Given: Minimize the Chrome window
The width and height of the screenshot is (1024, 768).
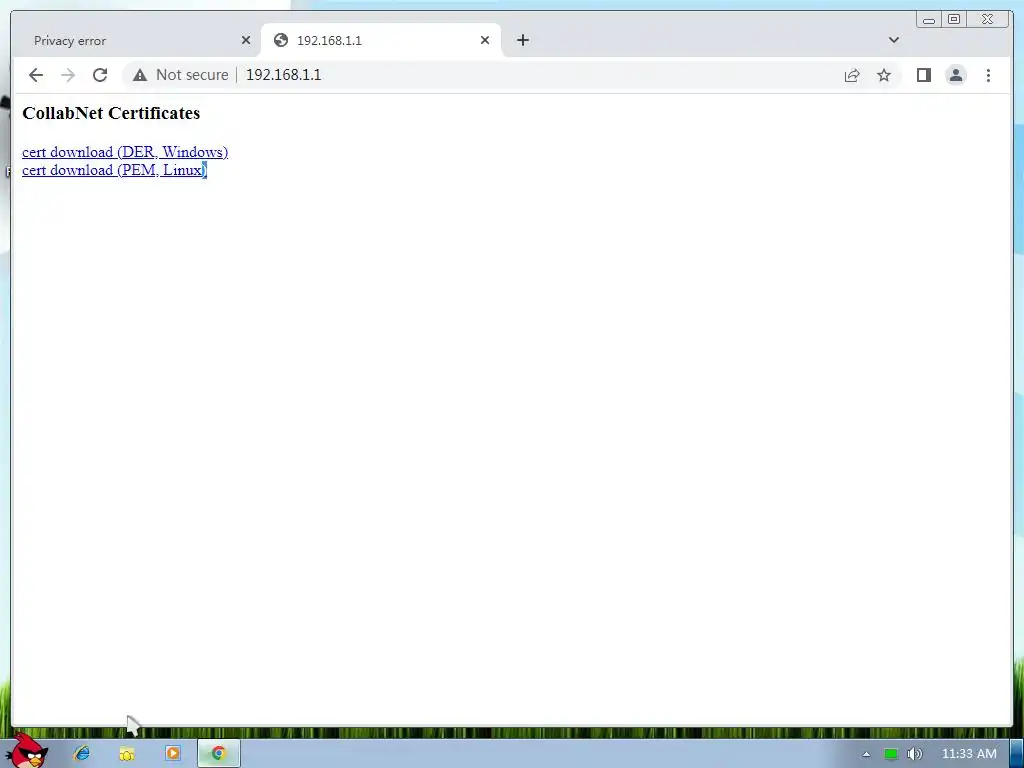Looking at the screenshot, I should pyautogui.click(x=929, y=20).
